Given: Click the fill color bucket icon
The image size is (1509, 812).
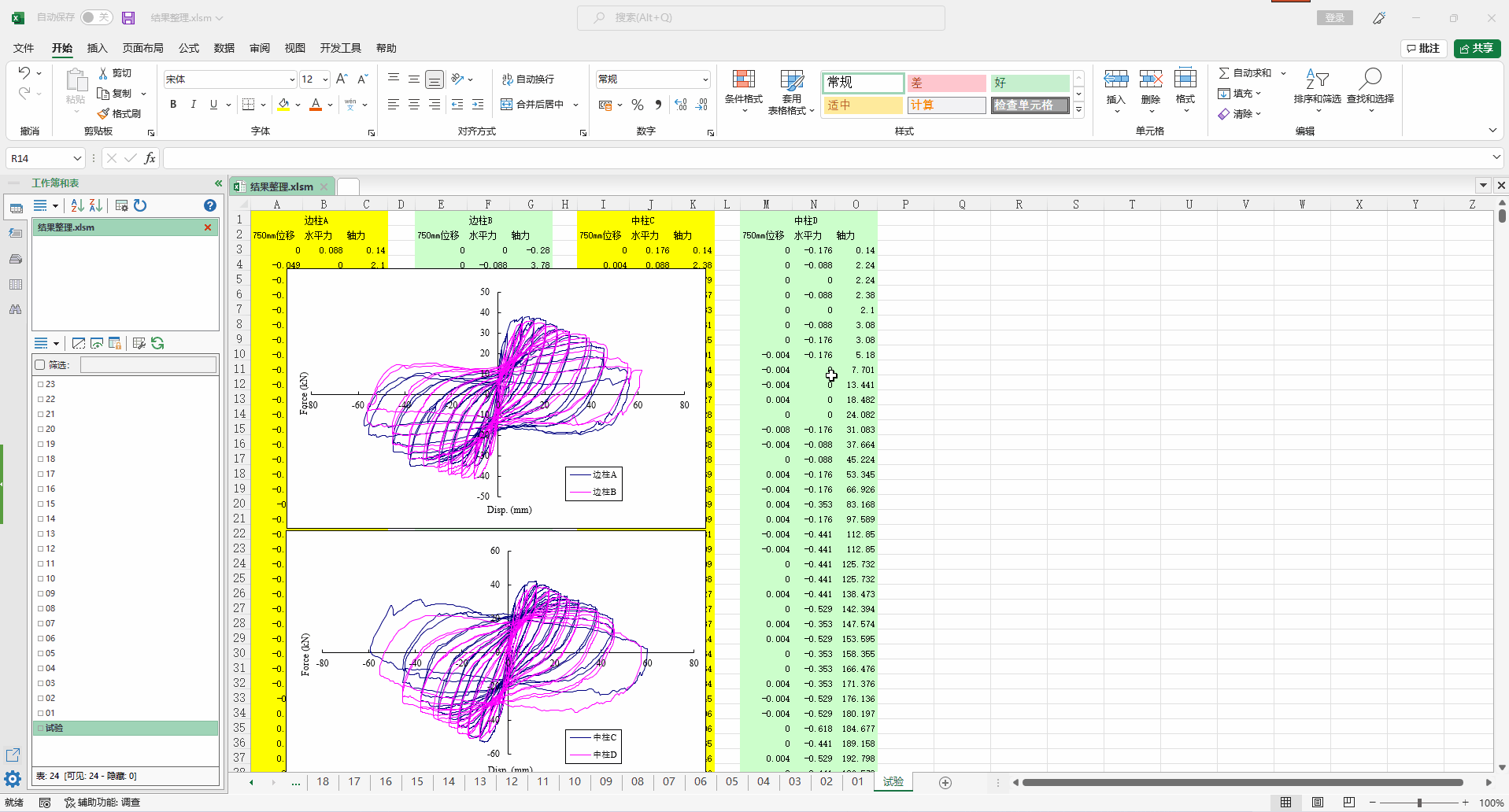Looking at the screenshot, I should (x=283, y=105).
